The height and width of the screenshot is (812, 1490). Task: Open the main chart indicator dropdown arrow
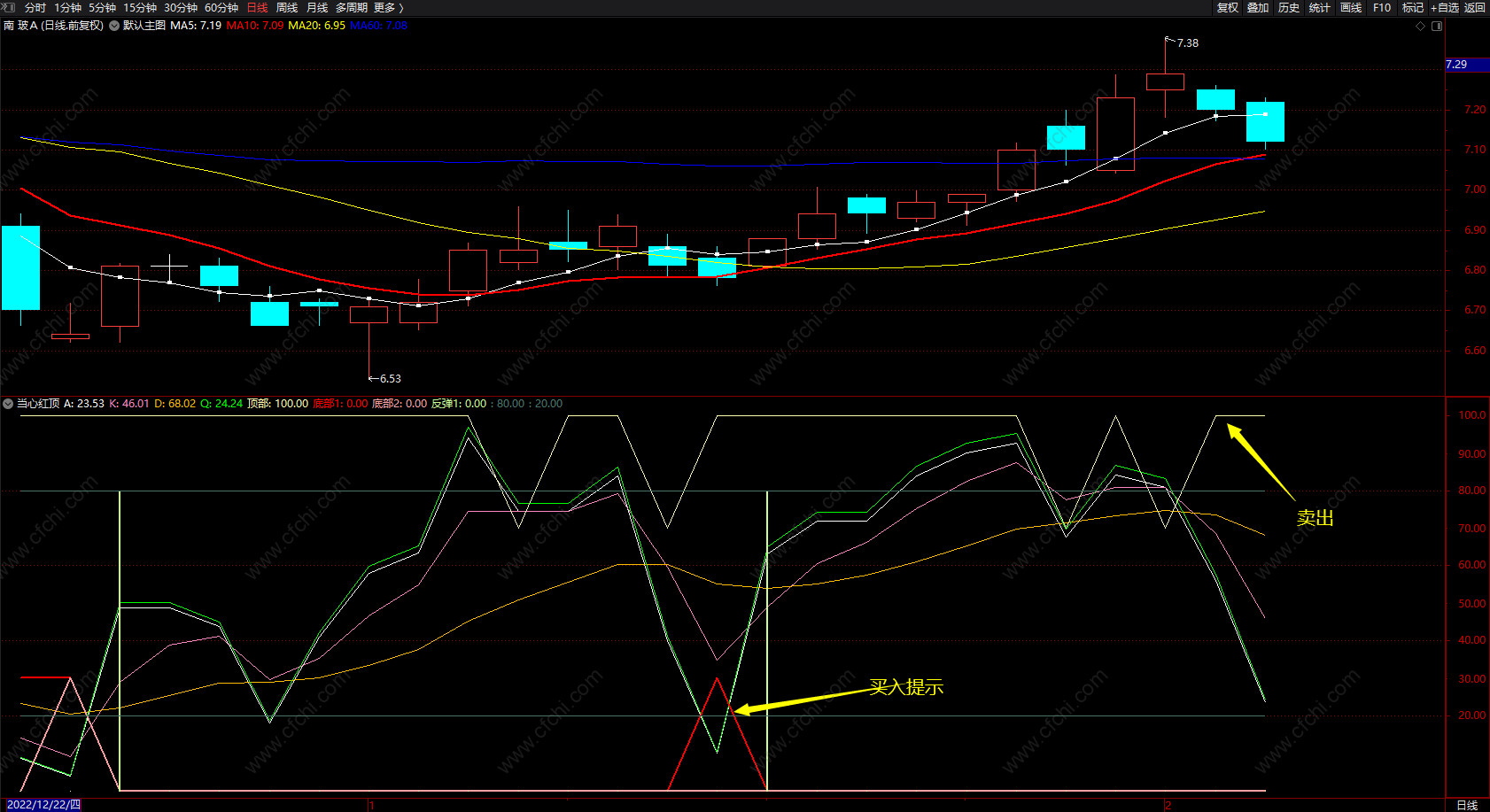click(114, 26)
